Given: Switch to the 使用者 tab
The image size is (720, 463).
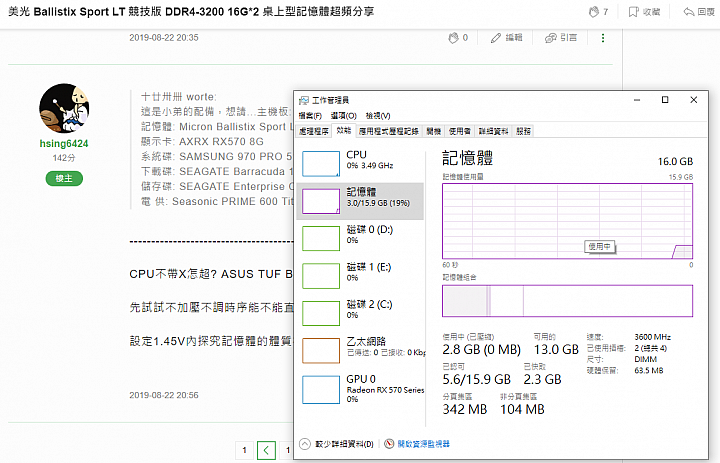Looking at the screenshot, I should (x=460, y=131).
